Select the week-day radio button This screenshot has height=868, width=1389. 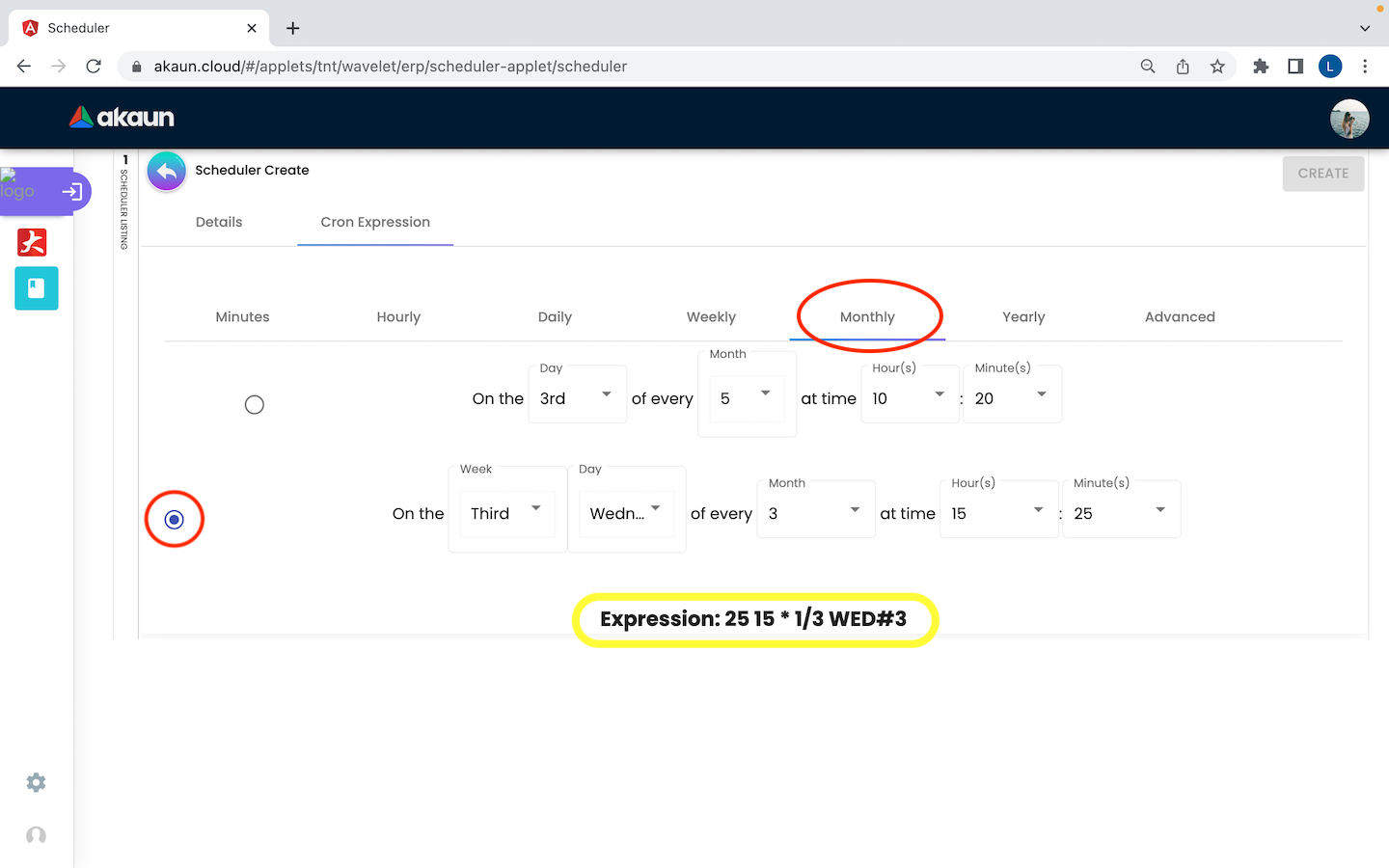(175, 520)
